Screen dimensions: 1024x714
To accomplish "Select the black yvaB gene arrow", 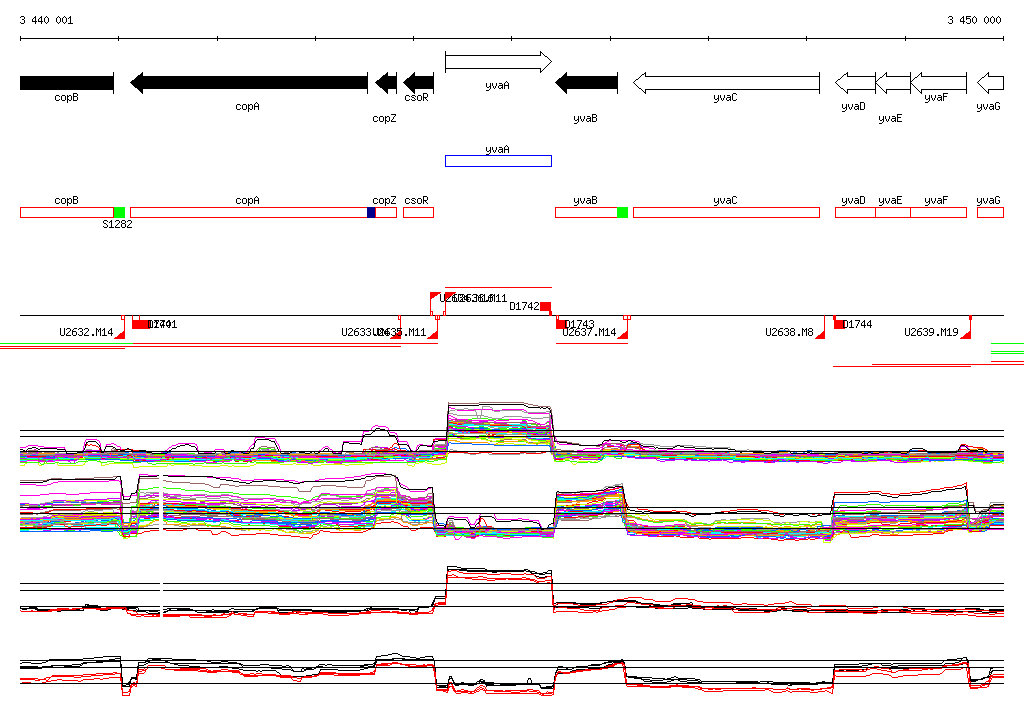I will (586, 83).
